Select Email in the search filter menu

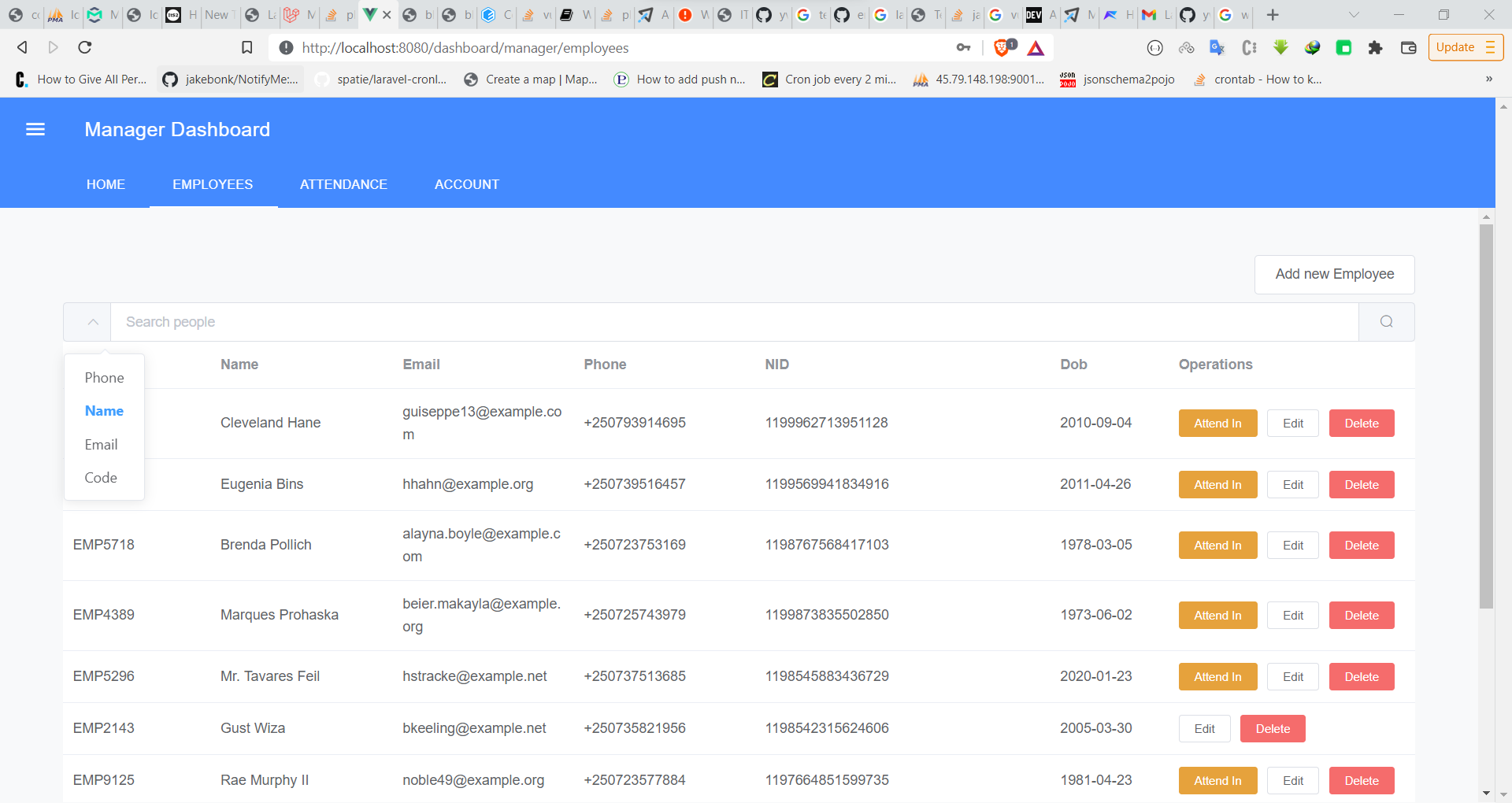click(101, 444)
